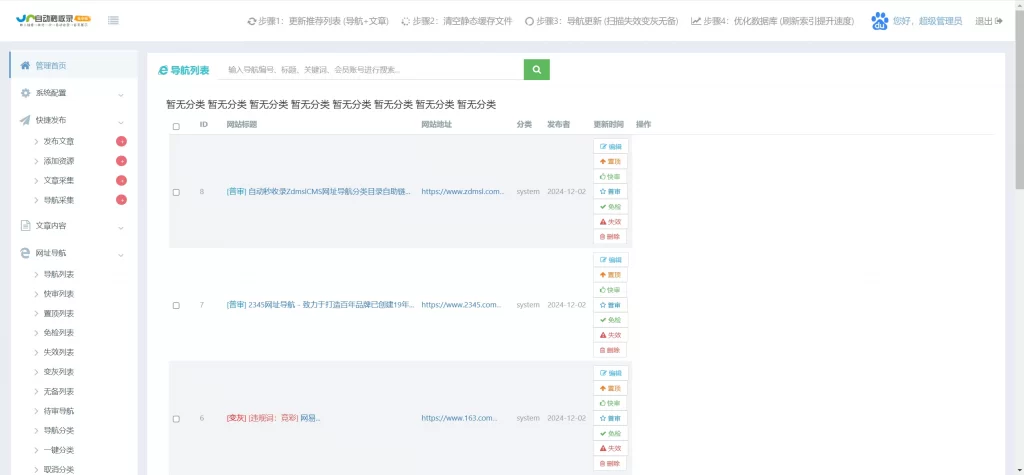Viewport: 1024px width, 475px height.
Task: Click the green search magnifier button
Action: coord(536,70)
